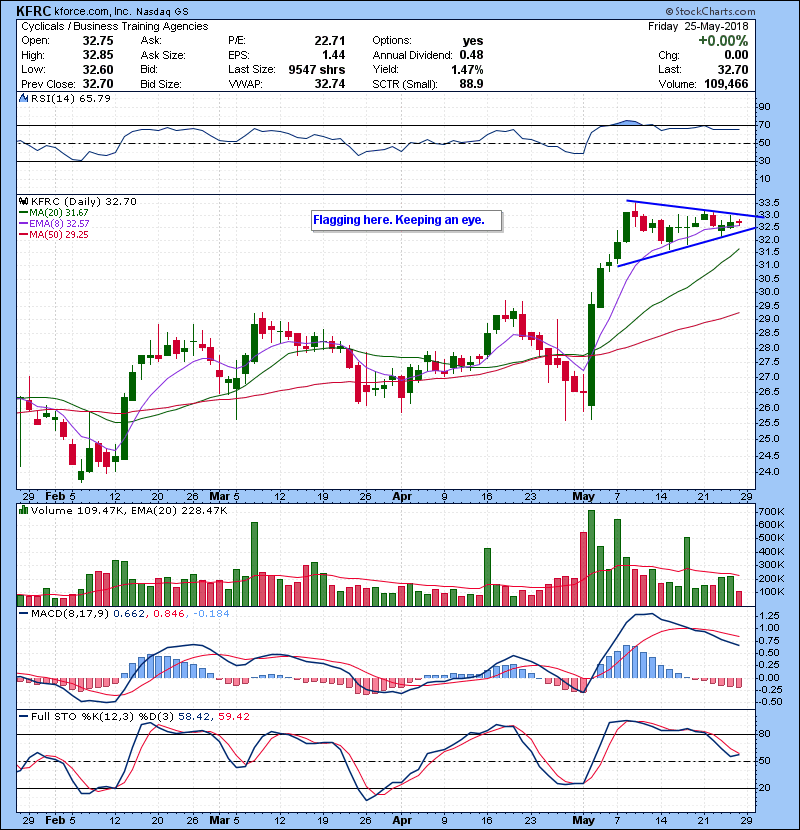Click the 33.5 price axis label
Viewport: 800px width, 830px height.
[x=769, y=203]
